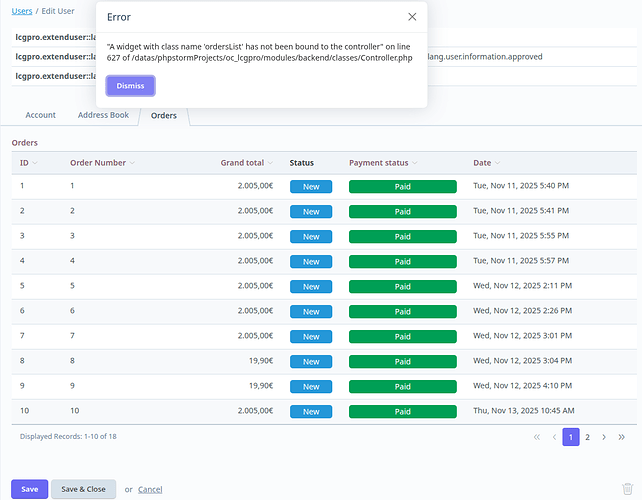
Task: Open page 2 of orders list
Action: [x=587, y=437]
